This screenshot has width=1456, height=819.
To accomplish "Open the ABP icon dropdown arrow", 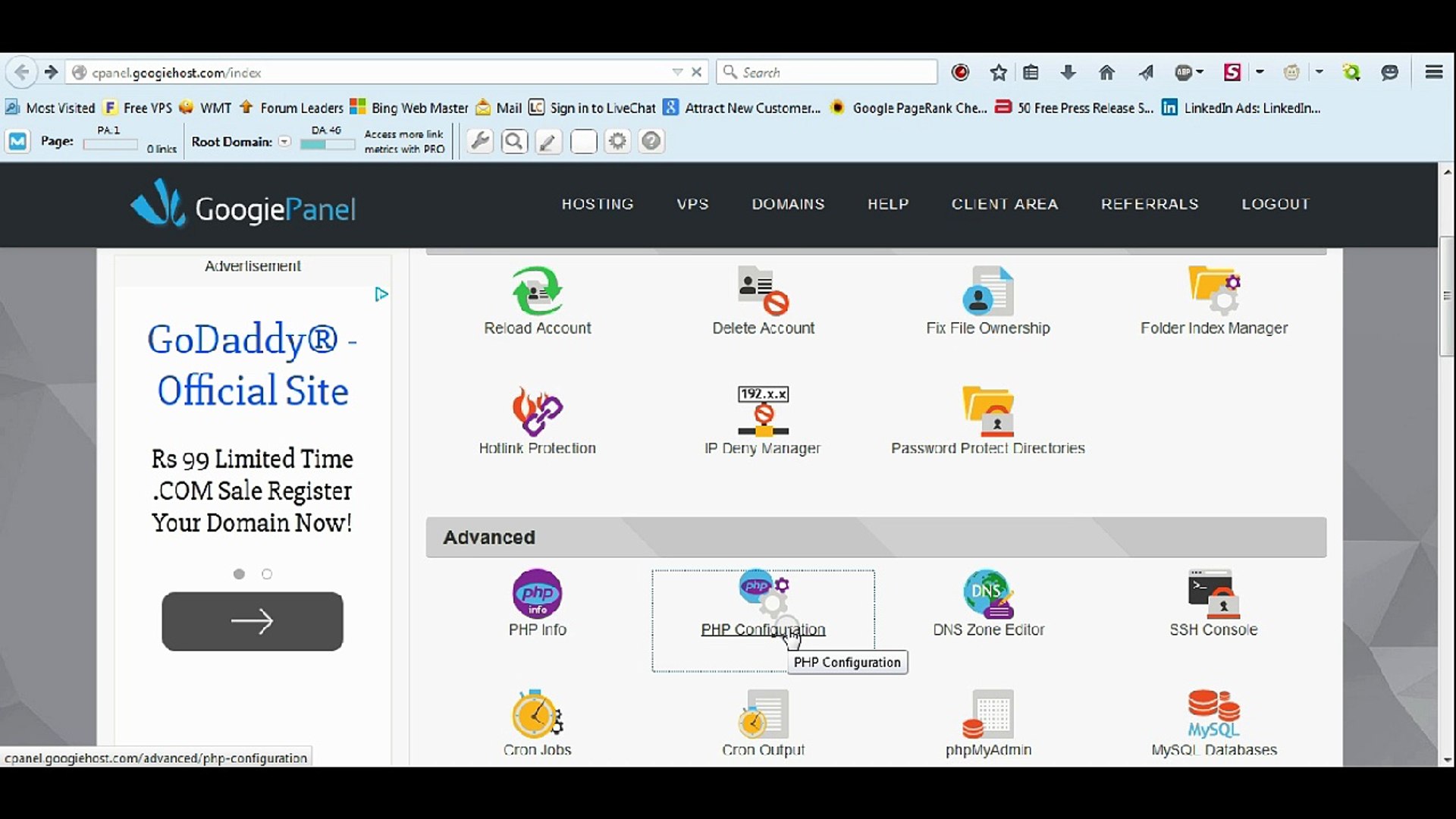I will 1200,72.
